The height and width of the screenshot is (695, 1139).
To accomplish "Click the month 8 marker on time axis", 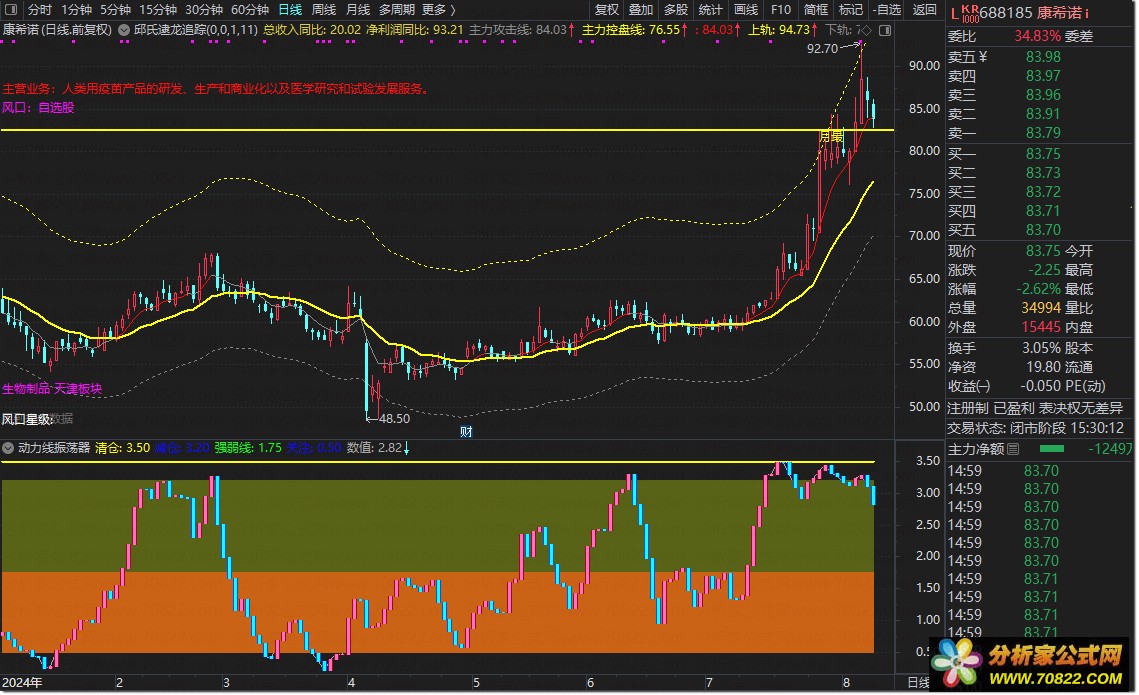I will (x=846, y=682).
